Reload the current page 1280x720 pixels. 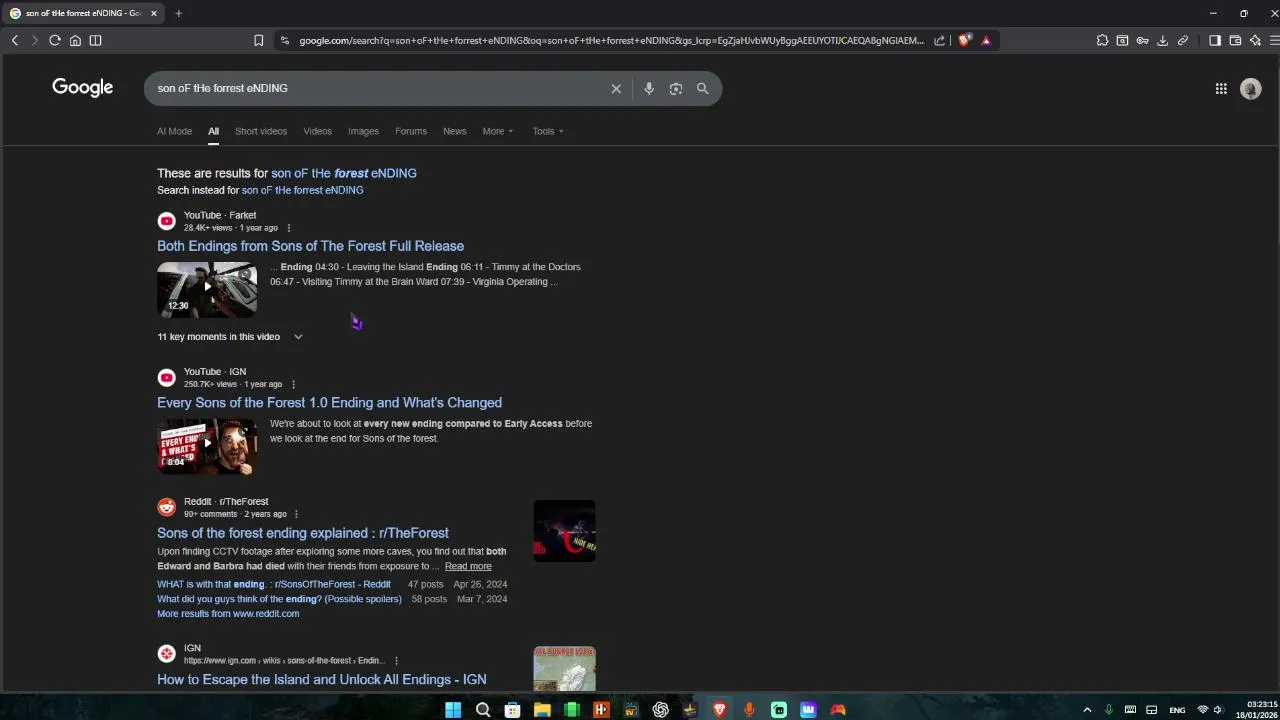[x=55, y=40]
